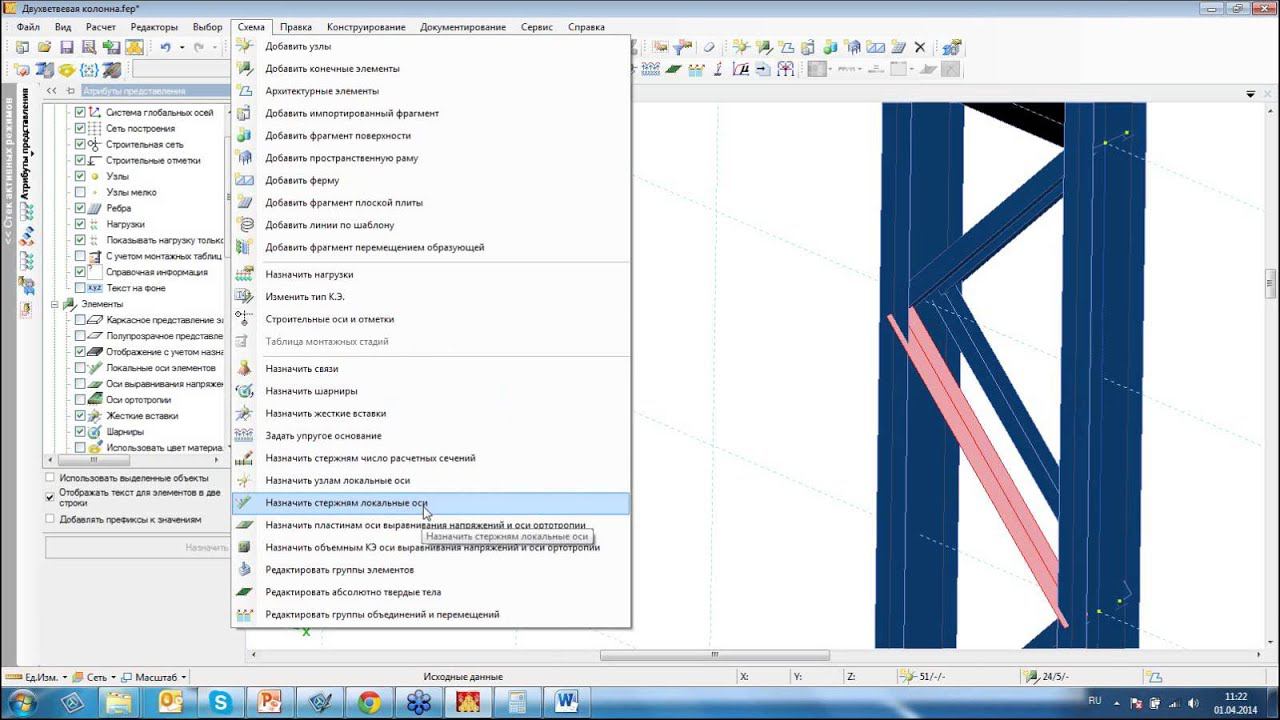Click the Save icon in the toolbar

click(66, 47)
